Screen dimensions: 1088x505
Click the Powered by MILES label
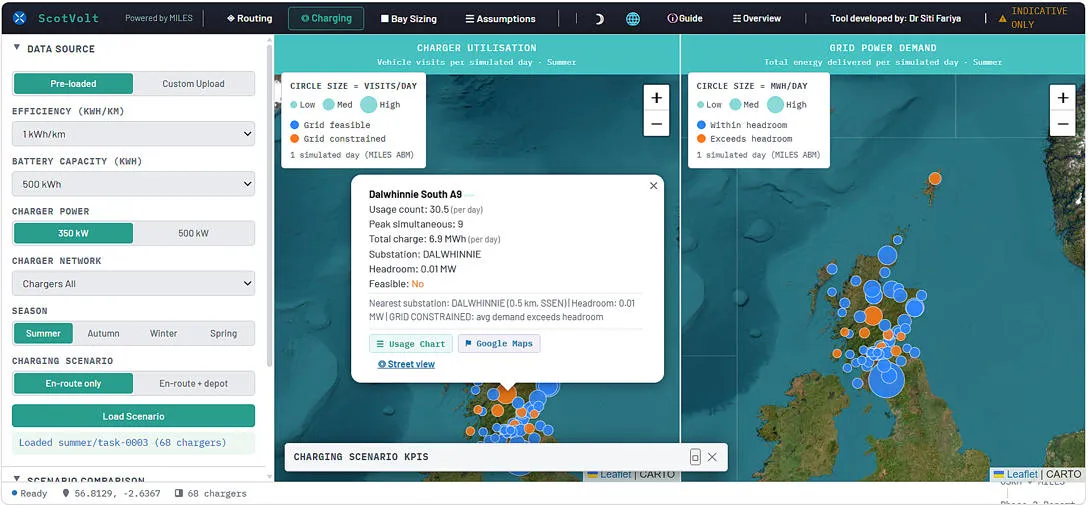point(159,19)
